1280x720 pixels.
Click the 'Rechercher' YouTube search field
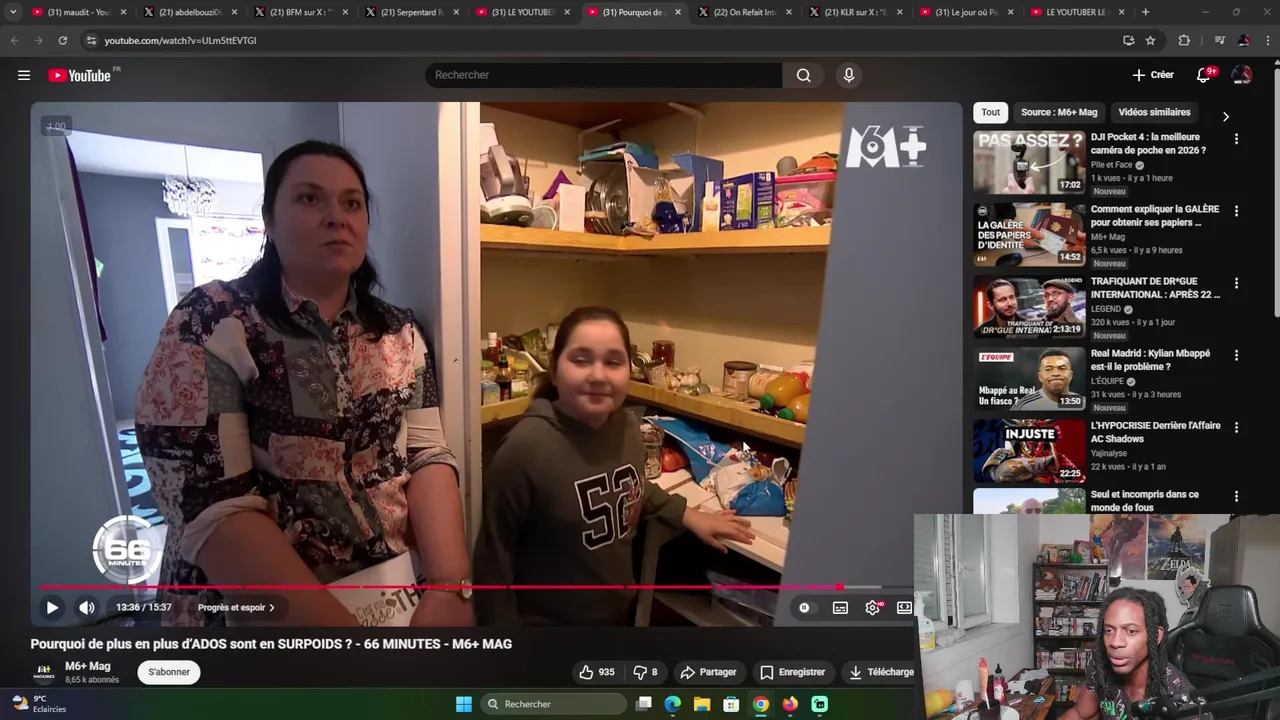pyautogui.click(x=603, y=75)
